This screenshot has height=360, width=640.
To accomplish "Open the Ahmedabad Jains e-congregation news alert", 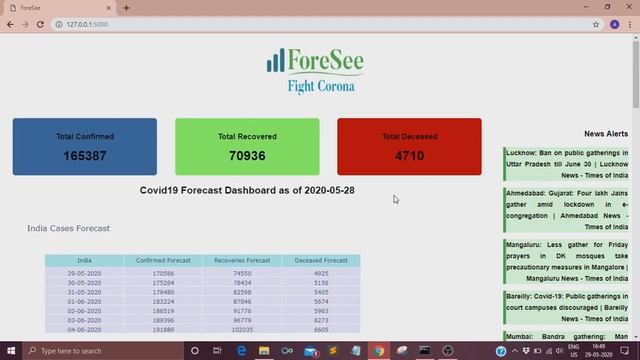I will point(566,210).
